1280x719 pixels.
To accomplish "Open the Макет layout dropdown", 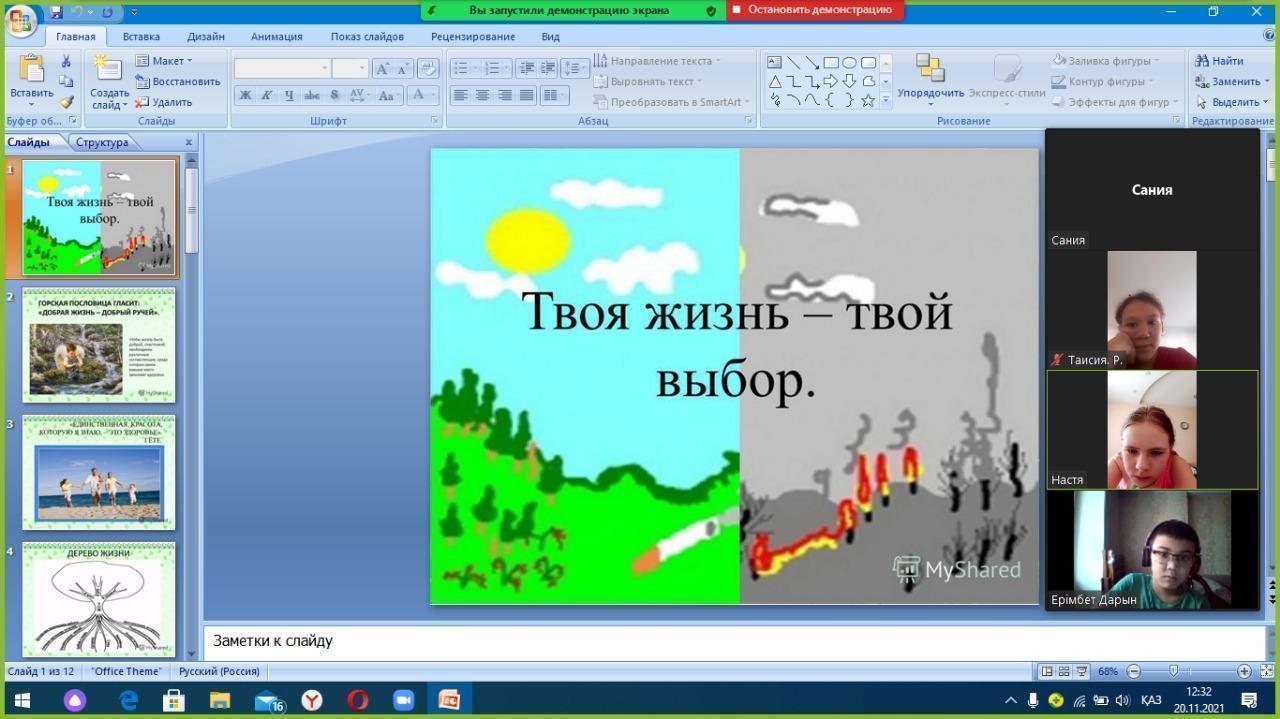I will 164,61.
